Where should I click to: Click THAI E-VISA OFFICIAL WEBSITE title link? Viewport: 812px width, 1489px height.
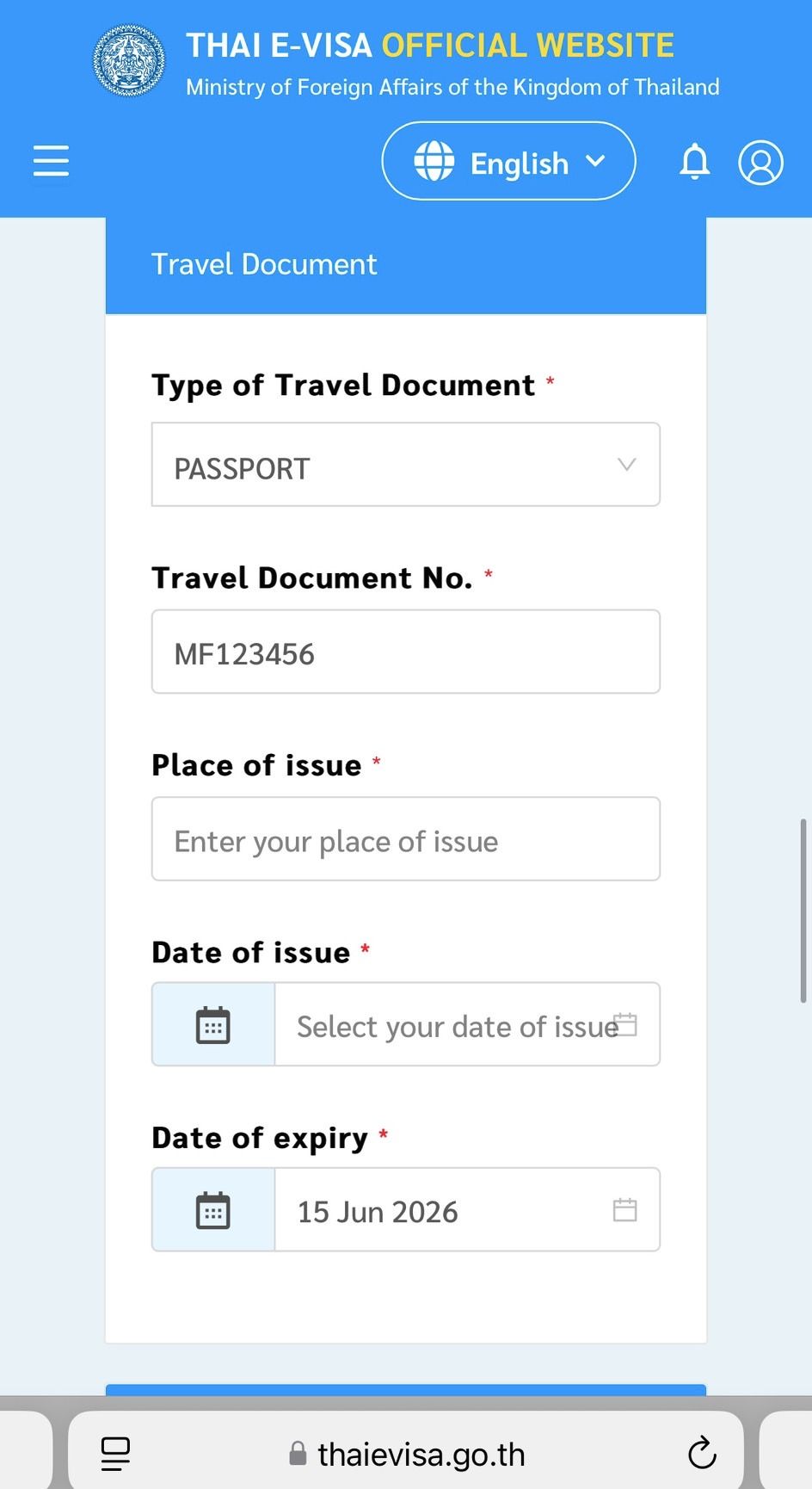coord(430,46)
